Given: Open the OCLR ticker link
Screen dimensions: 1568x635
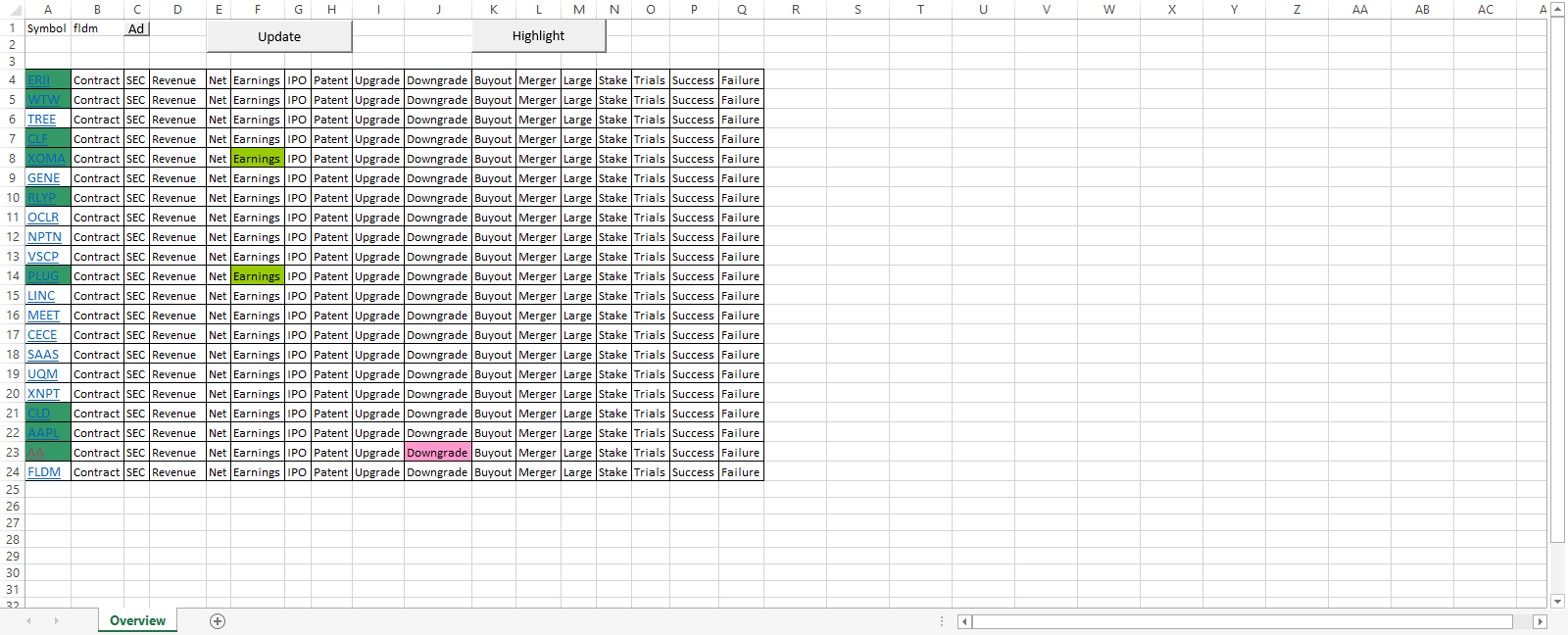Looking at the screenshot, I should pyautogui.click(x=43, y=218).
